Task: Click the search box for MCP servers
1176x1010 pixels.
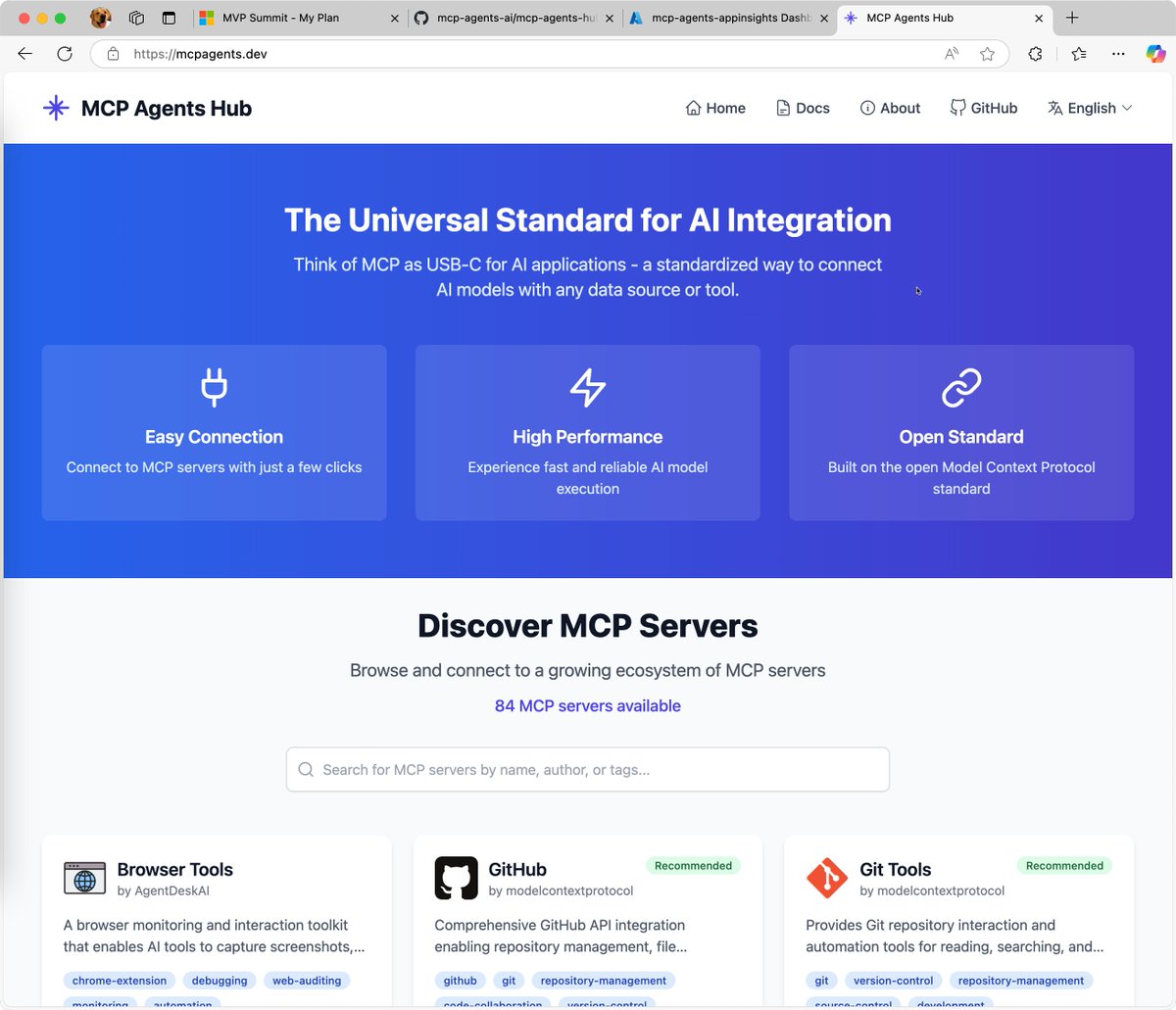Action: 588,769
